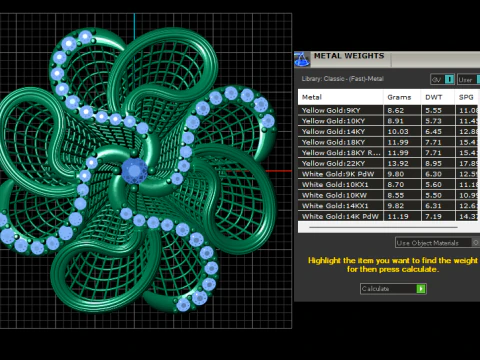480x360 pixels.
Task: Sort by the Metal column header
Action: [340, 97]
